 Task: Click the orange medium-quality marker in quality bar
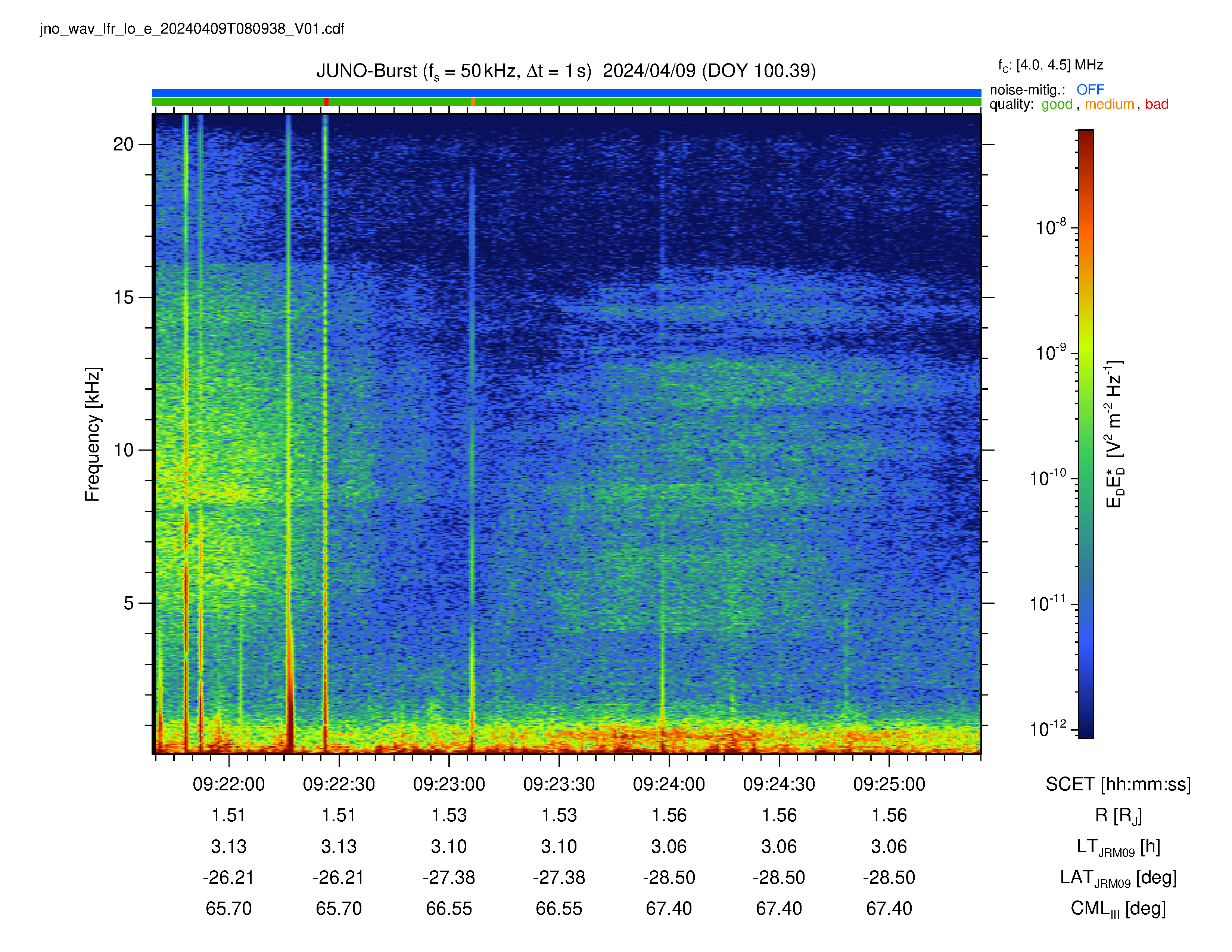coord(473,102)
